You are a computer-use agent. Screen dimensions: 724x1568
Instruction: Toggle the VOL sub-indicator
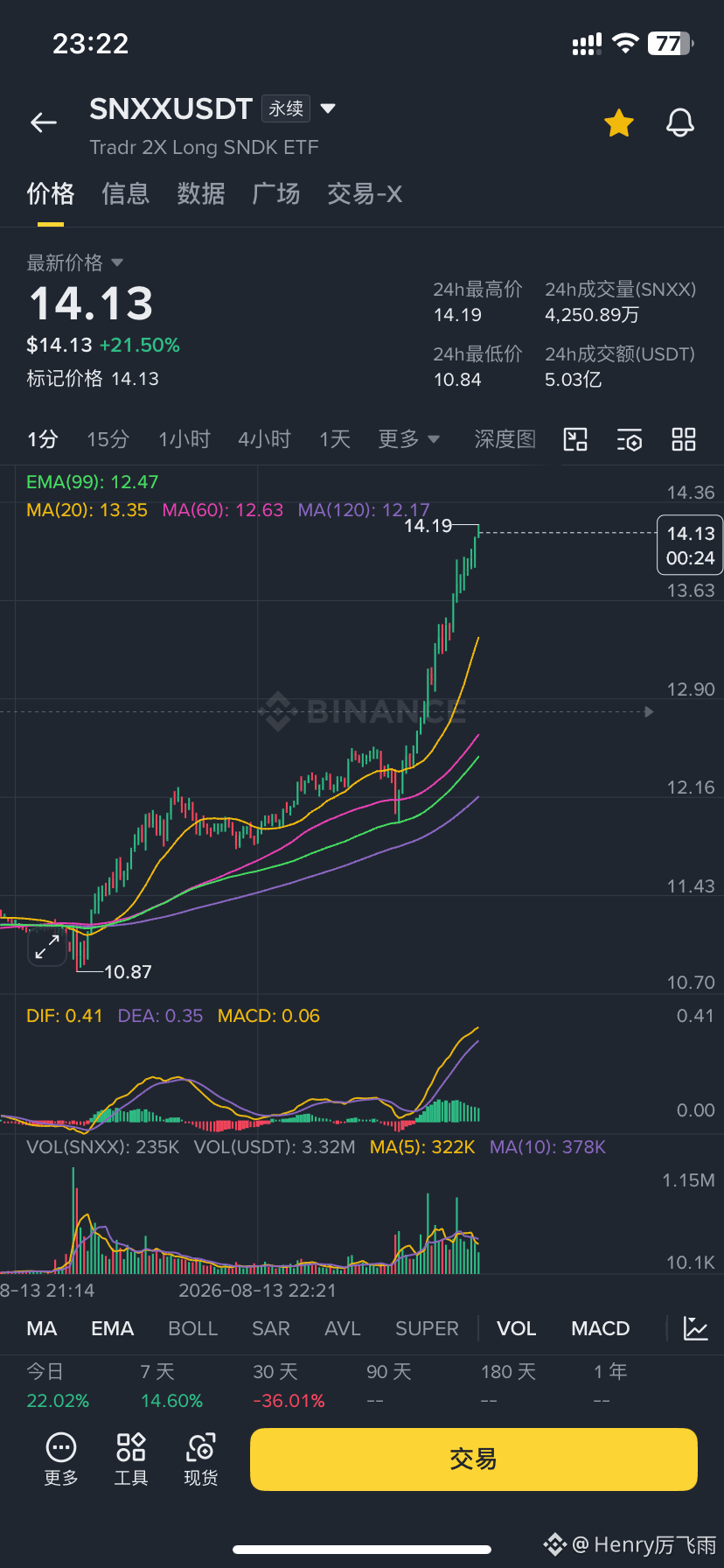tap(517, 1328)
